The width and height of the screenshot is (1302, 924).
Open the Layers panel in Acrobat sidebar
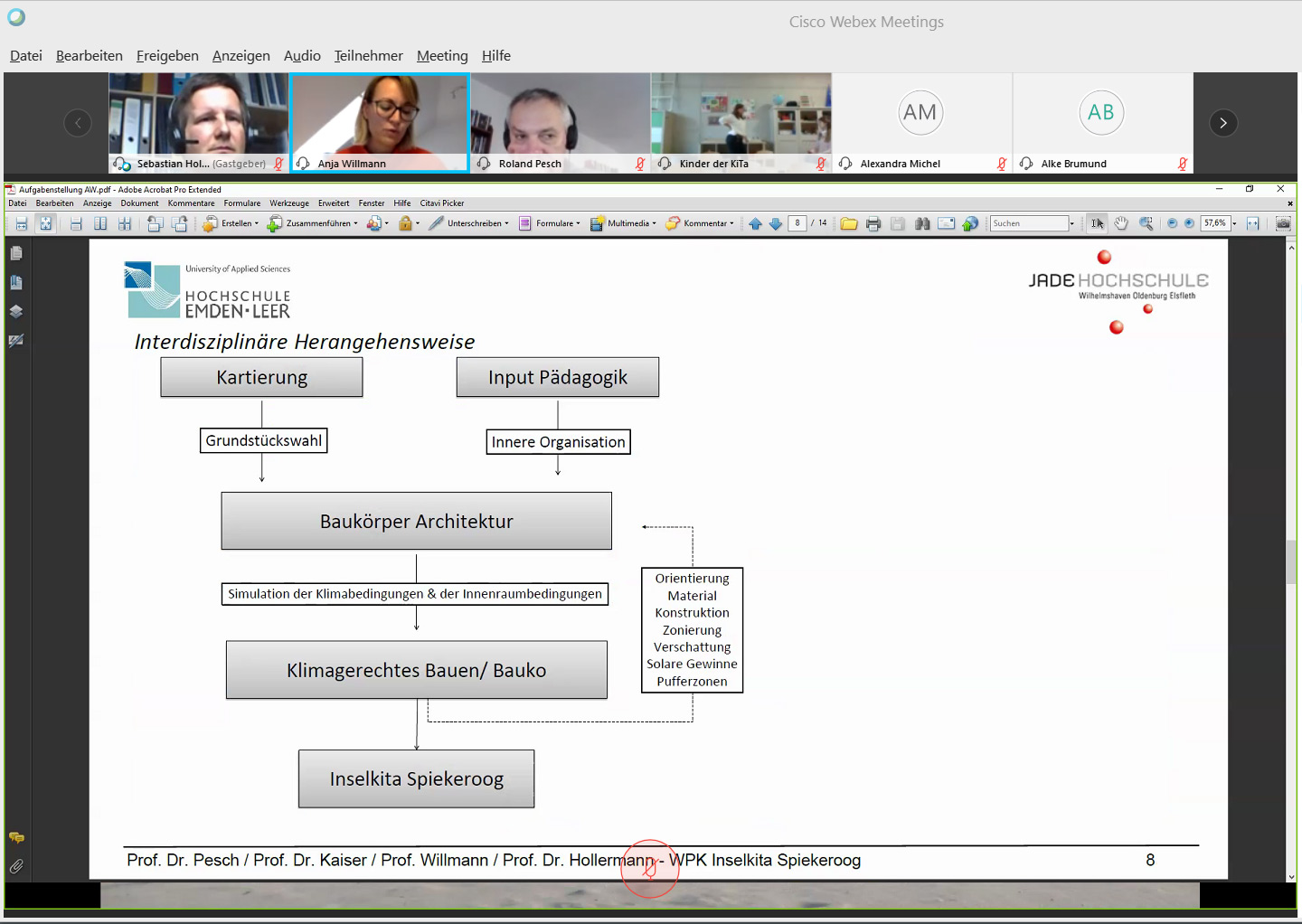coord(16,312)
